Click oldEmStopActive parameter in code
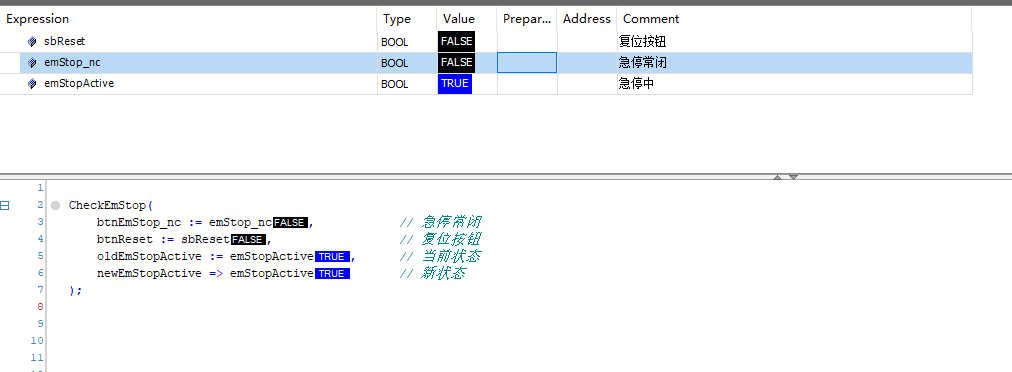1012x372 pixels. [149, 256]
